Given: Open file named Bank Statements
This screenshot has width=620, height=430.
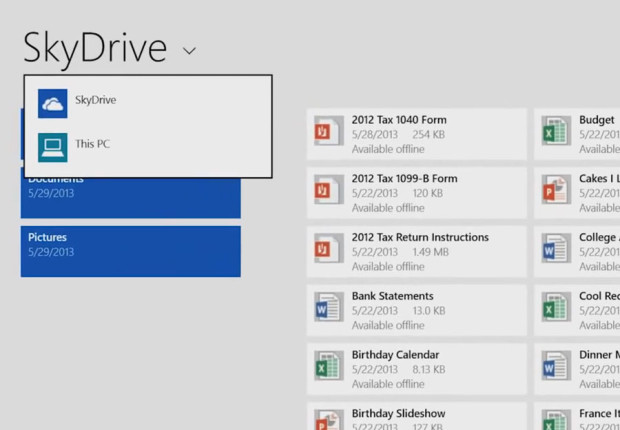Looking at the screenshot, I should pyautogui.click(x=393, y=296).
